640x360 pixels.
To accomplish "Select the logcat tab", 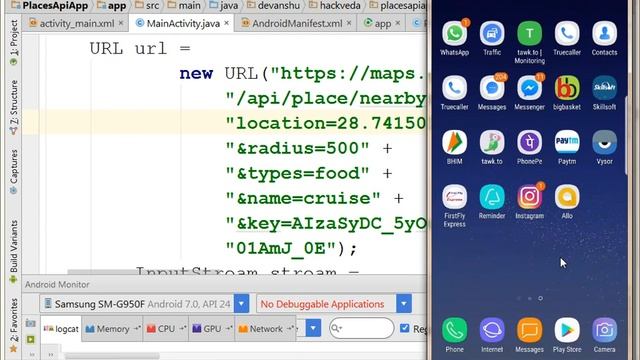I will (61, 329).
